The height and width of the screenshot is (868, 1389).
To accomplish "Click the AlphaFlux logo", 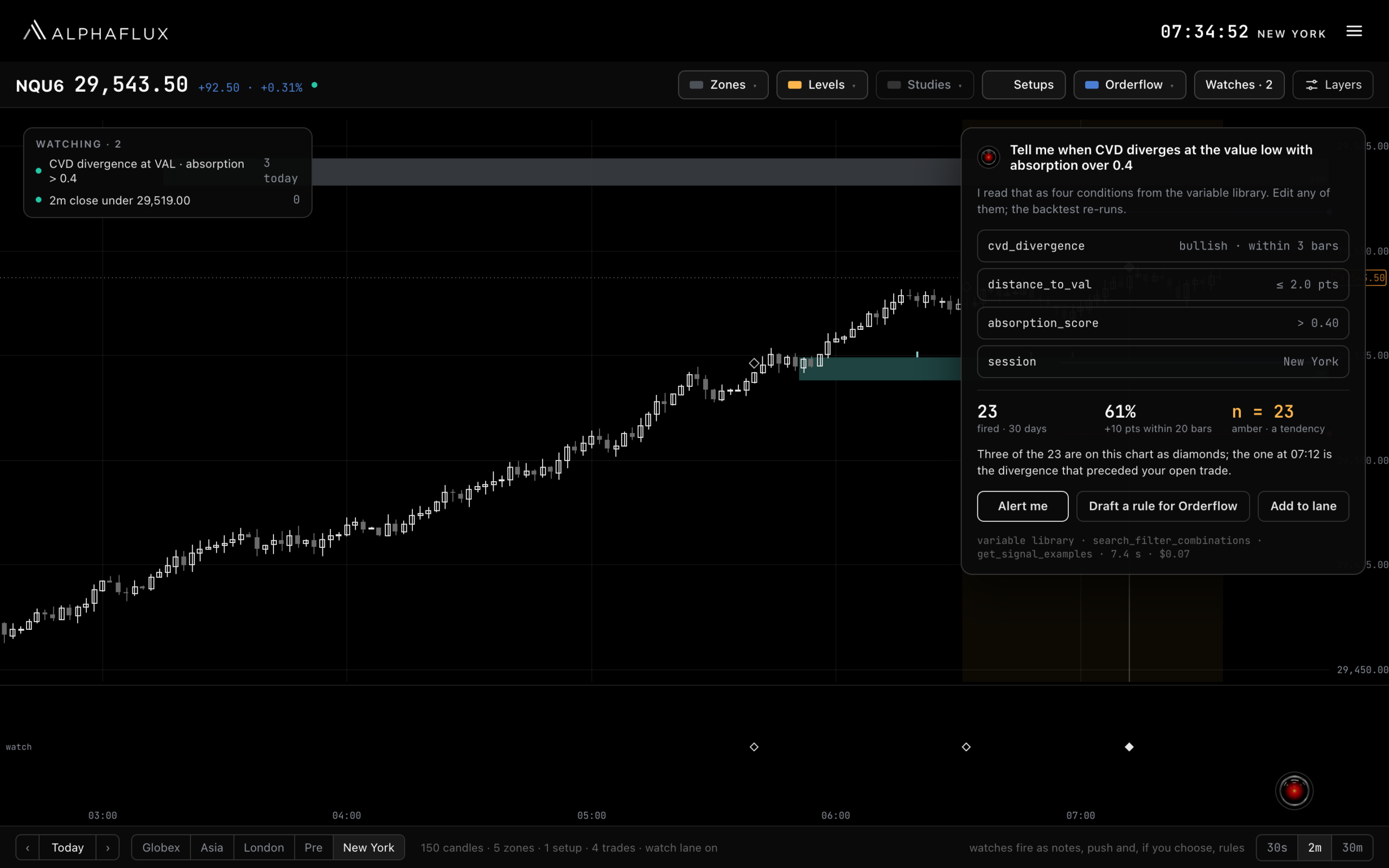I will point(96,31).
